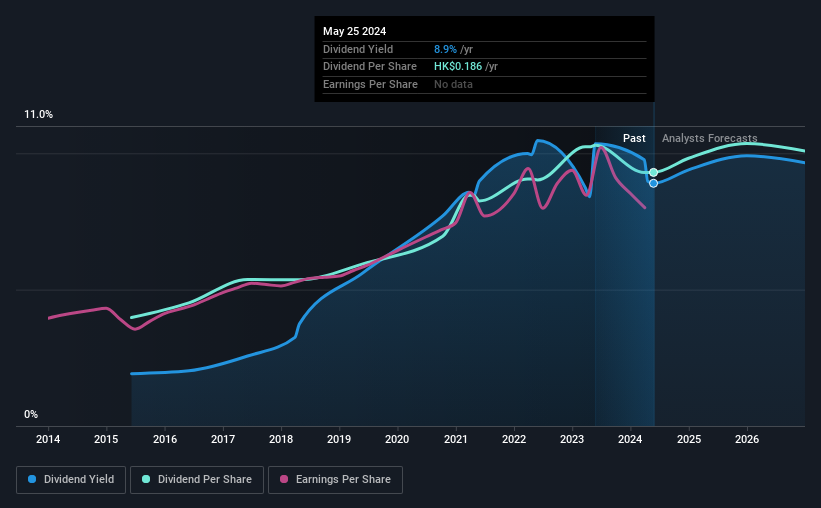
Task: Click the HK$0.186 Dividend Per Share value
Action: tap(458, 67)
